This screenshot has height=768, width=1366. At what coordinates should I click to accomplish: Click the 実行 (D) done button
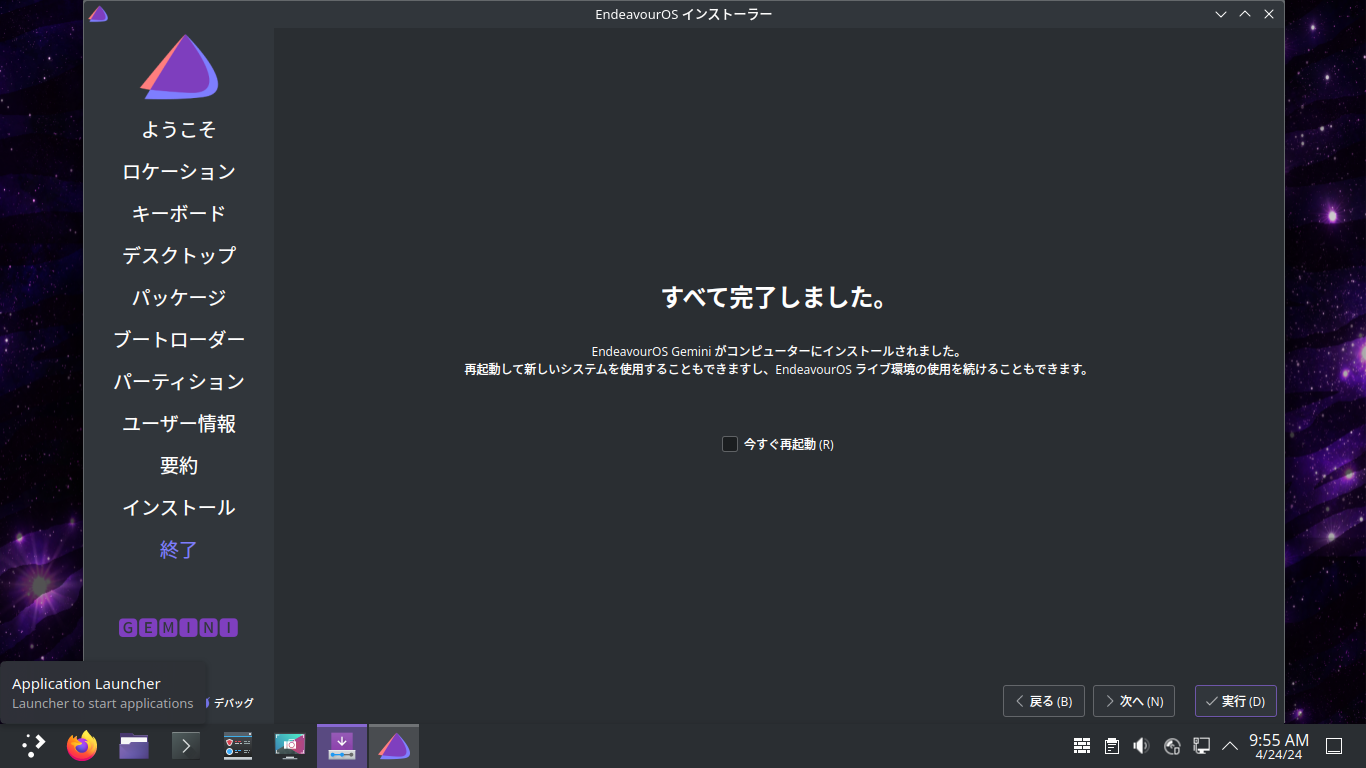tap(1236, 701)
